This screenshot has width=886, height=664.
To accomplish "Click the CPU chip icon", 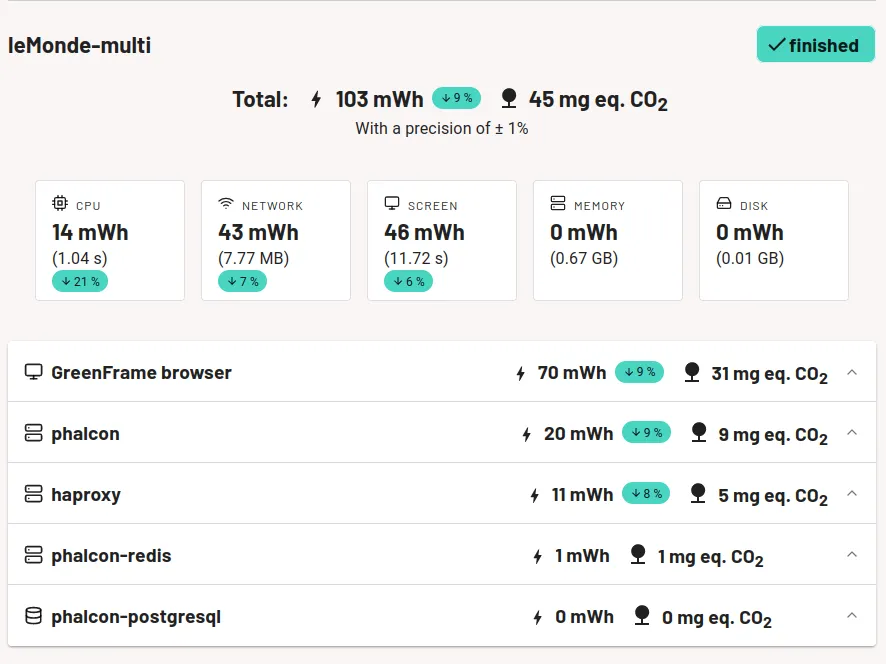I will coord(60,204).
